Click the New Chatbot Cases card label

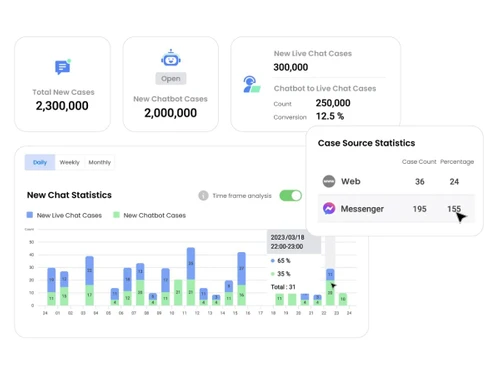(x=170, y=99)
